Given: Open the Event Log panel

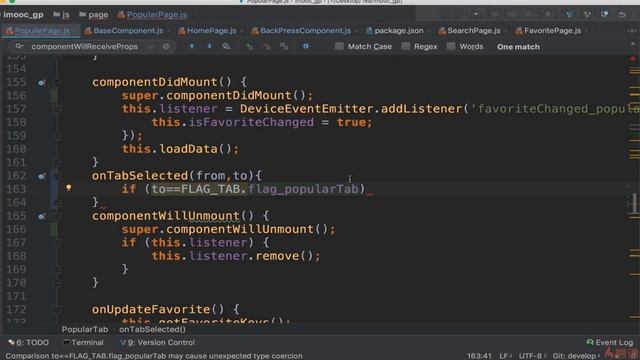Looking at the screenshot, I should [610, 342].
